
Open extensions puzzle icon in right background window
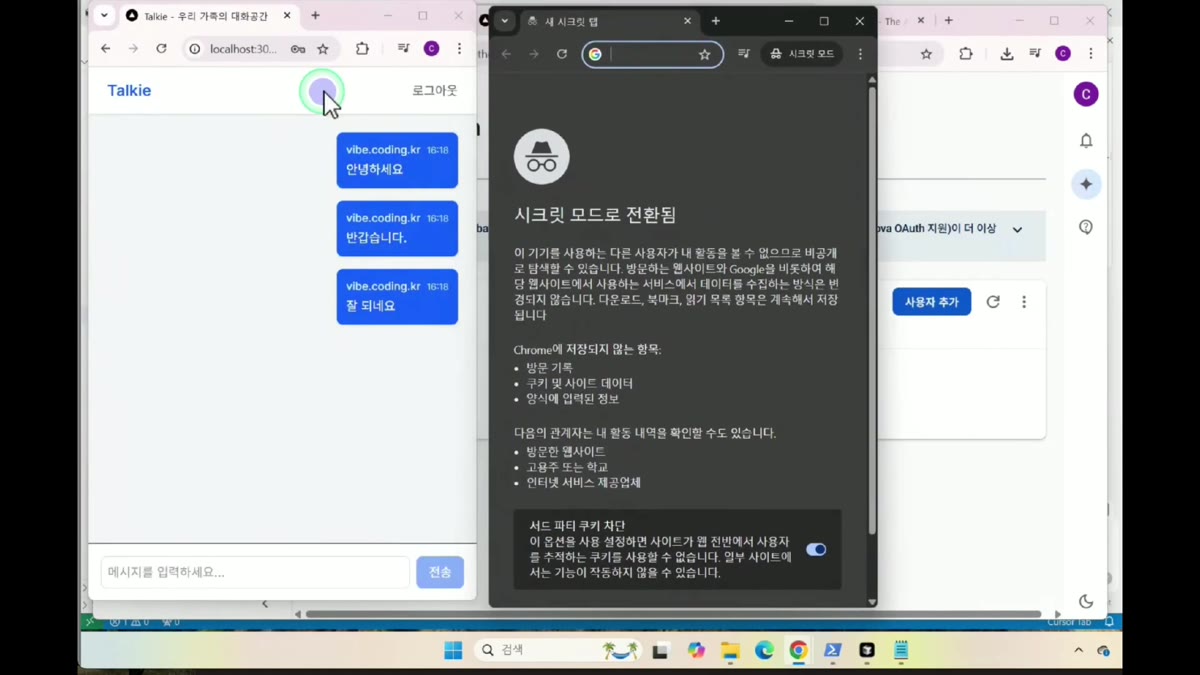click(965, 54)
